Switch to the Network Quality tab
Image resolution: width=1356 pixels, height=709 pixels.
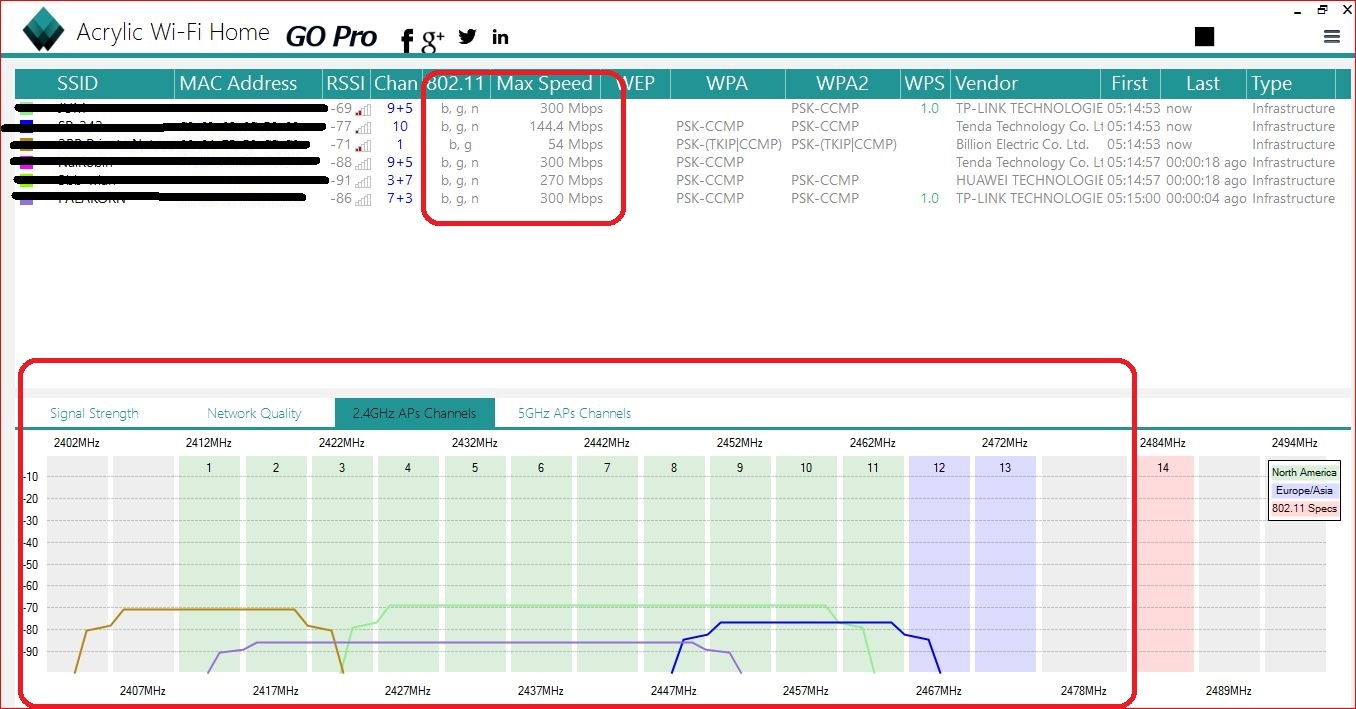254,413
